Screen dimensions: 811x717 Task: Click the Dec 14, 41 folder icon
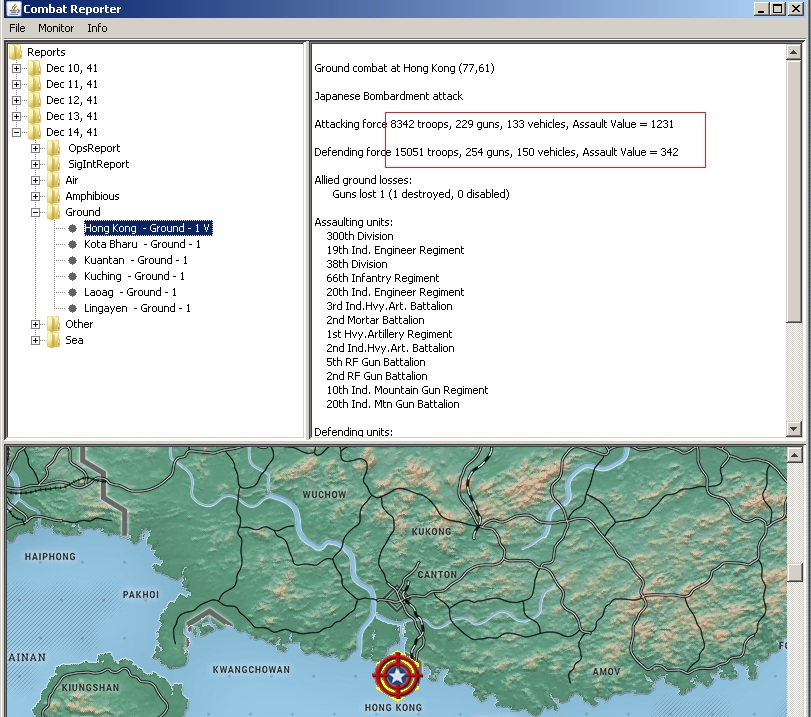click(34, 132)
